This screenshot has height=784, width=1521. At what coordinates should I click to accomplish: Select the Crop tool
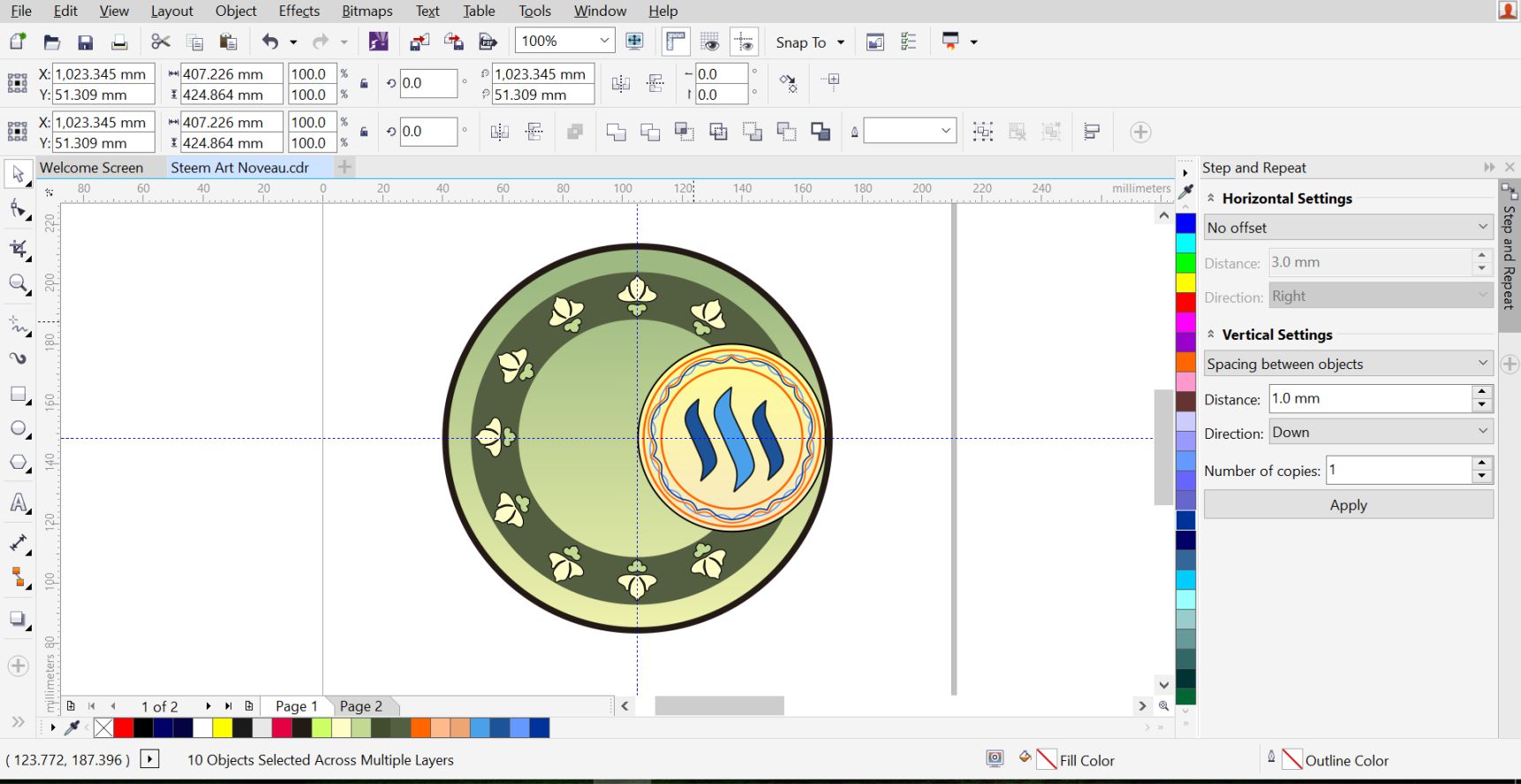18,248
